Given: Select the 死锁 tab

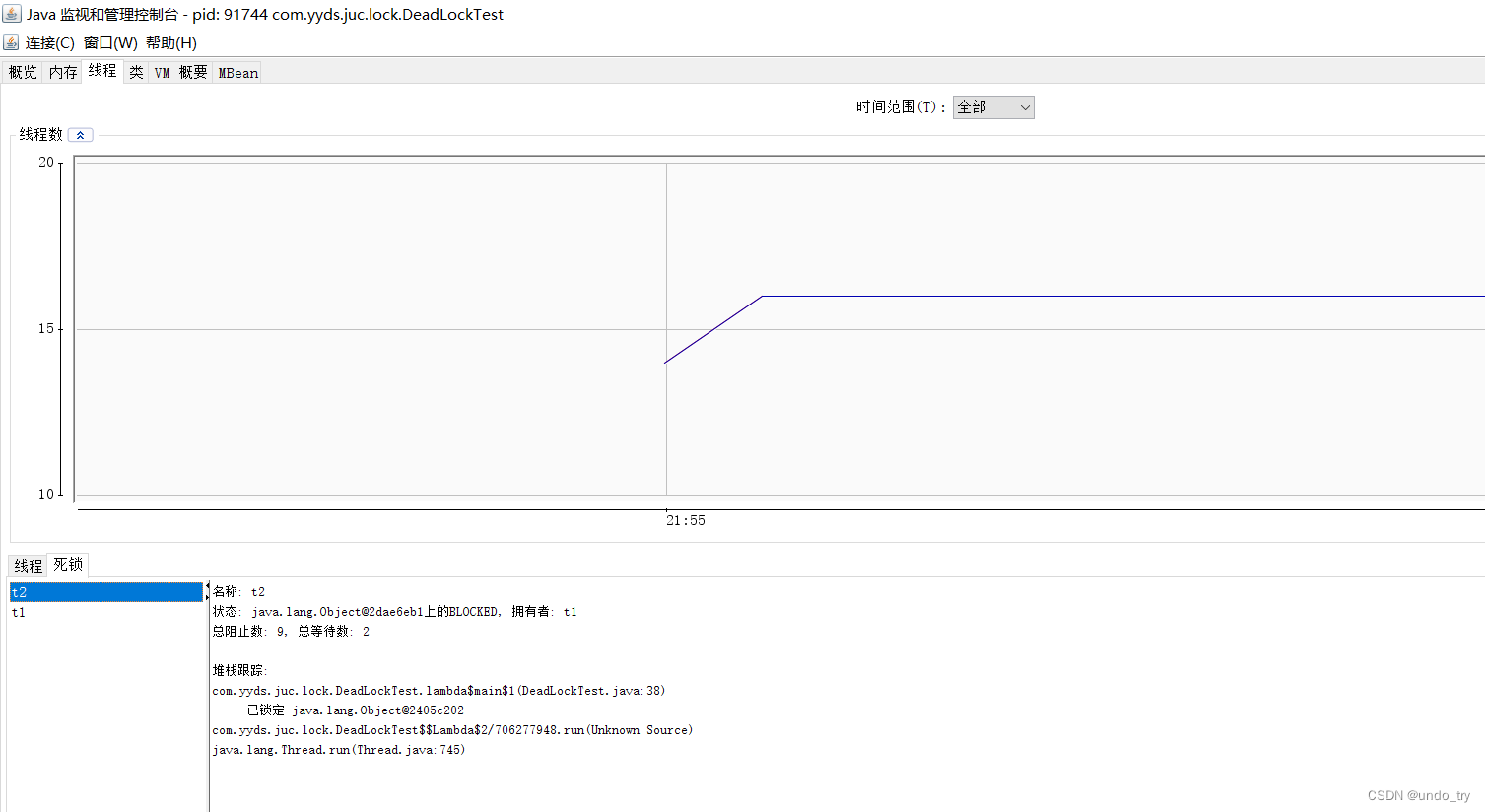Looking at the screenshot, I should [x=68, y=565].
